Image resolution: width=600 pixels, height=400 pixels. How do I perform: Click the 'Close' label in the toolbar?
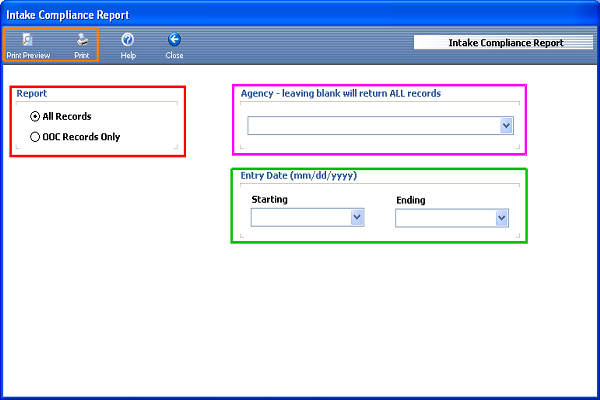coord(174,56)
